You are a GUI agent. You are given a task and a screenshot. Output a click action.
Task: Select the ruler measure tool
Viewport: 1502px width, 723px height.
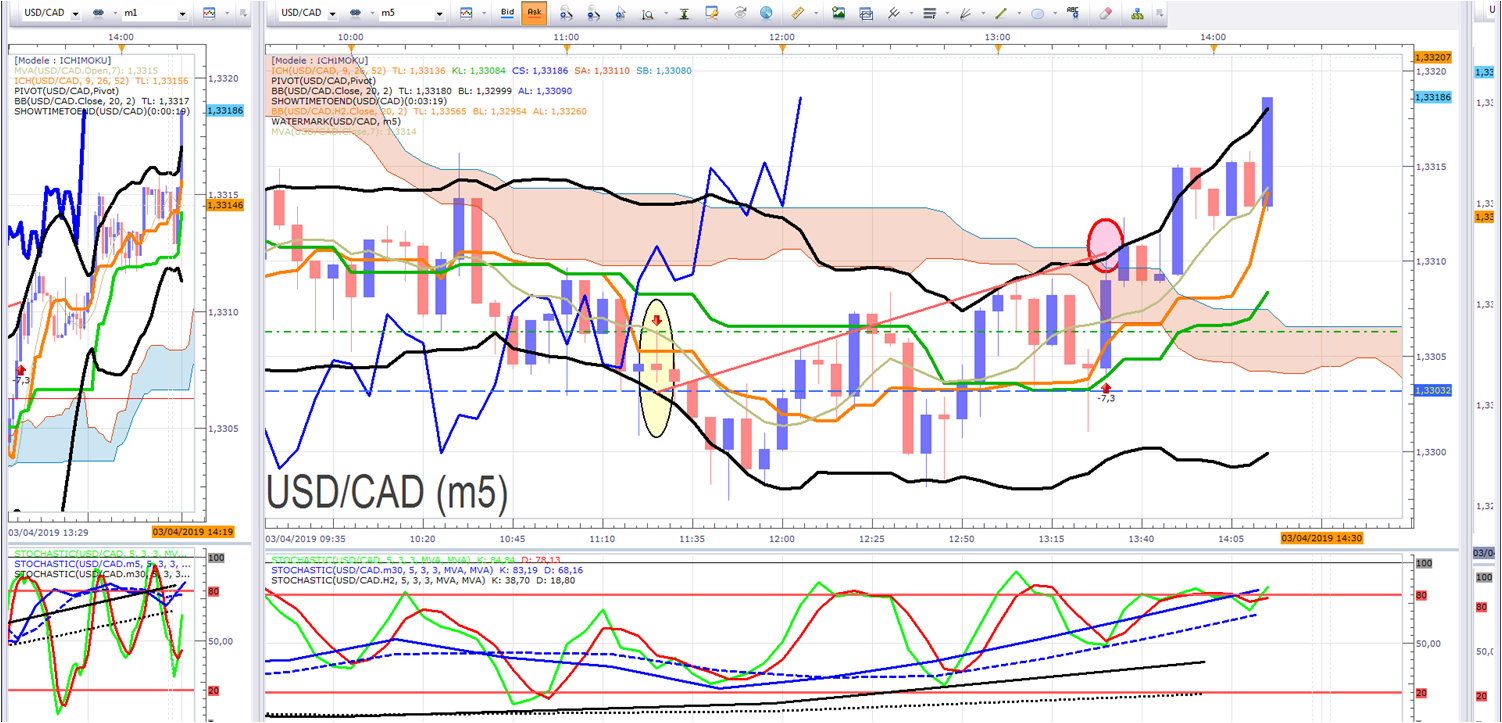tap(797, 14)
